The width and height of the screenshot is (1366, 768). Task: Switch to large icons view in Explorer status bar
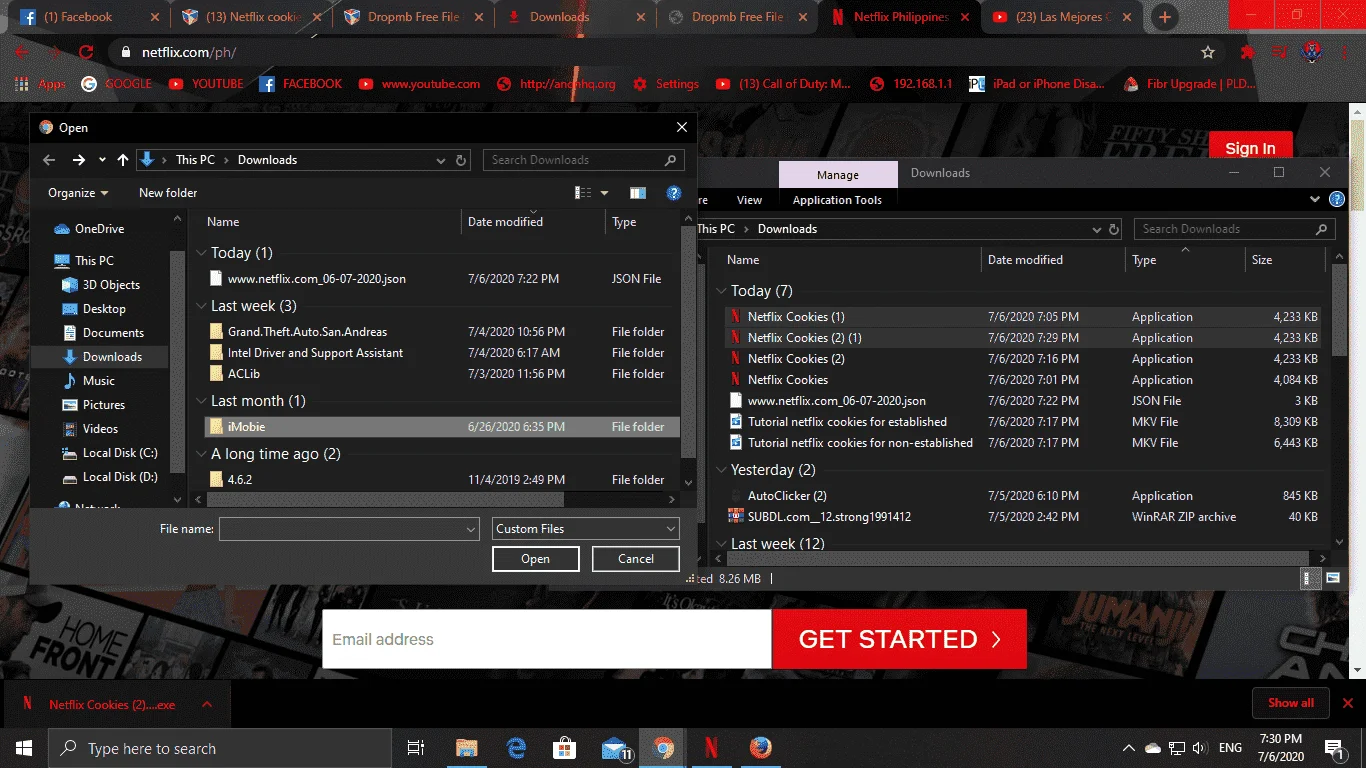click(x=1333, y=578)
